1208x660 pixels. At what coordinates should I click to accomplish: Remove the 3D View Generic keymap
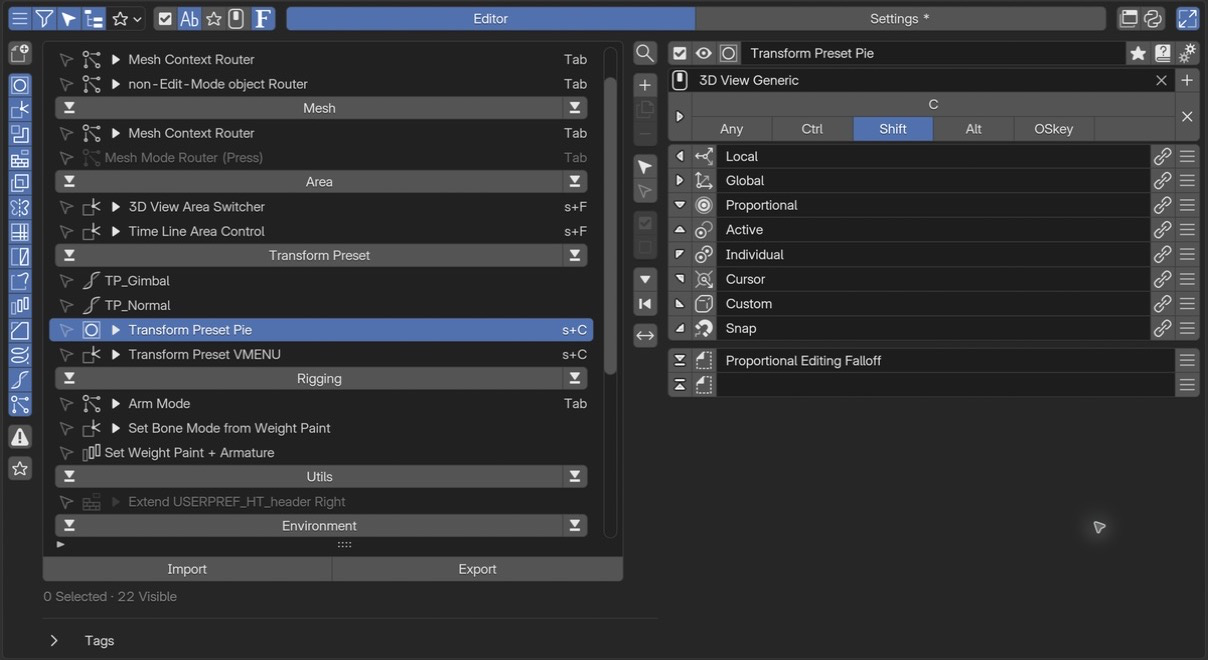tap(1161, 80)
